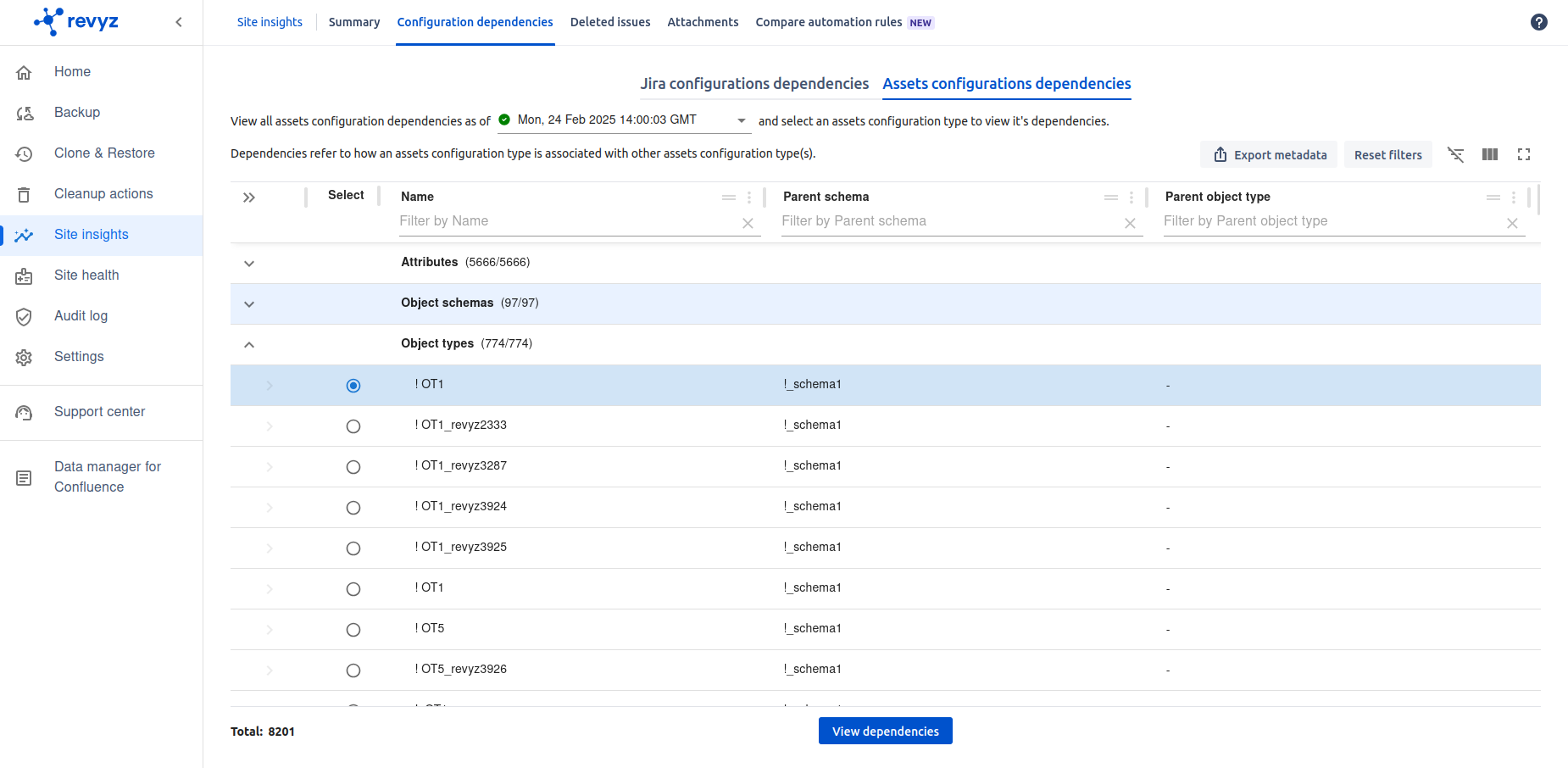This screenshot has height=768, width=1568.
Task: Click the fullscreen expand icon
Action: (x=1524, y=154)
